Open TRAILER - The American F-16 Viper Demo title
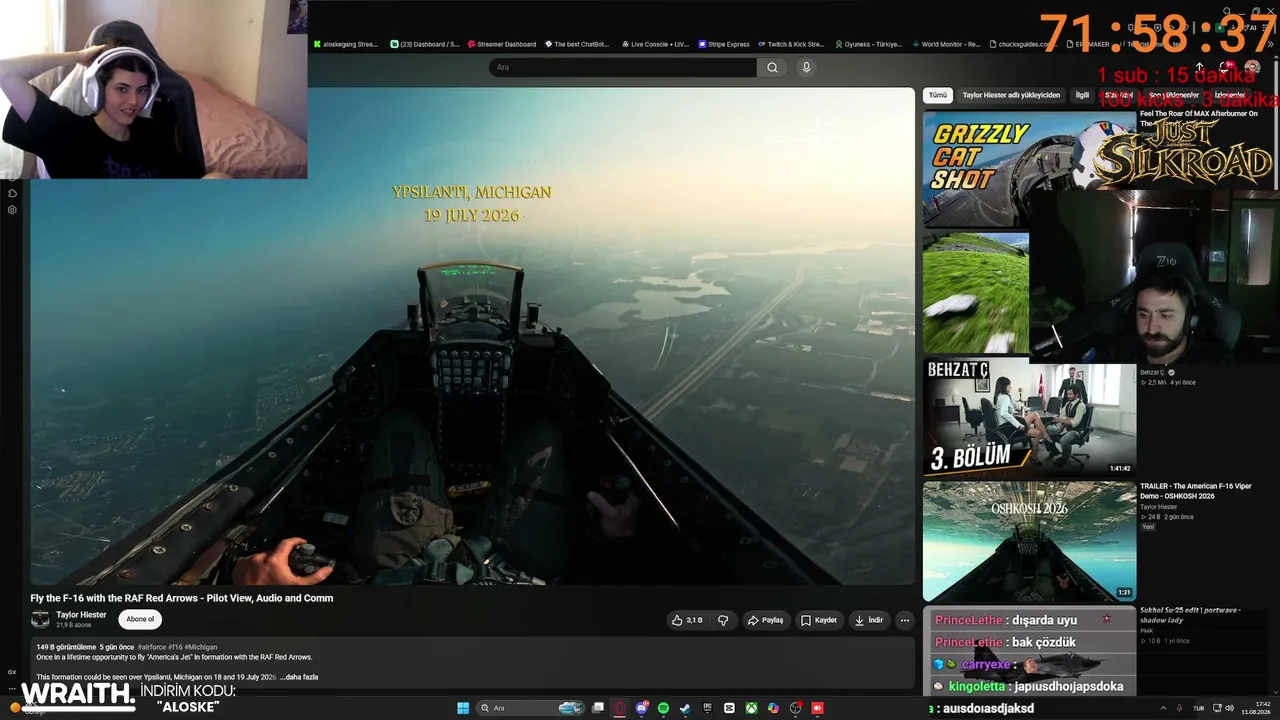The image size is (1280, 720). tap(1196, 492)
